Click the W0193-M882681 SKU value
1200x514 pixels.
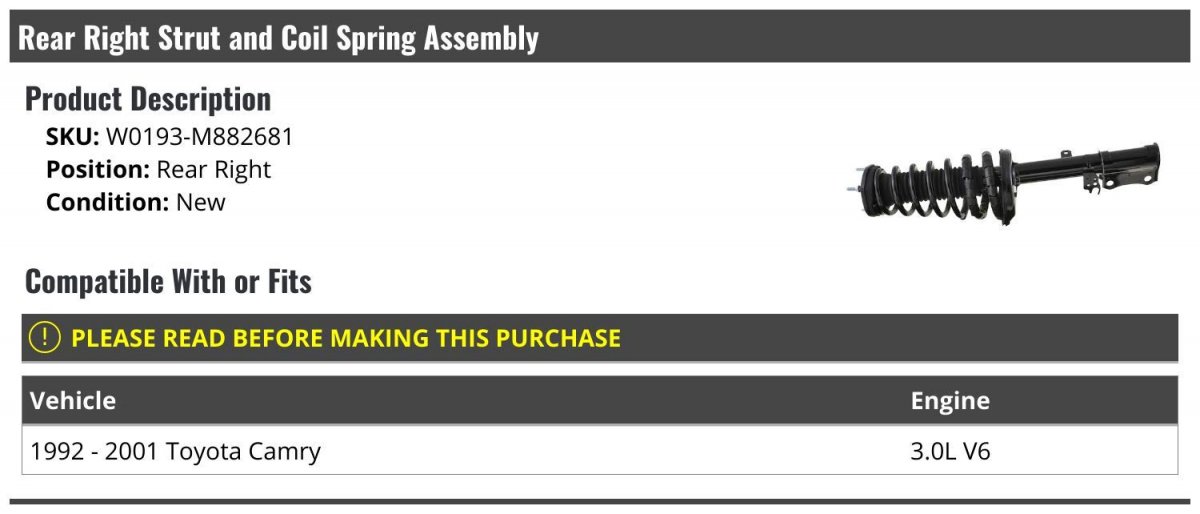(x=199, y=137)
